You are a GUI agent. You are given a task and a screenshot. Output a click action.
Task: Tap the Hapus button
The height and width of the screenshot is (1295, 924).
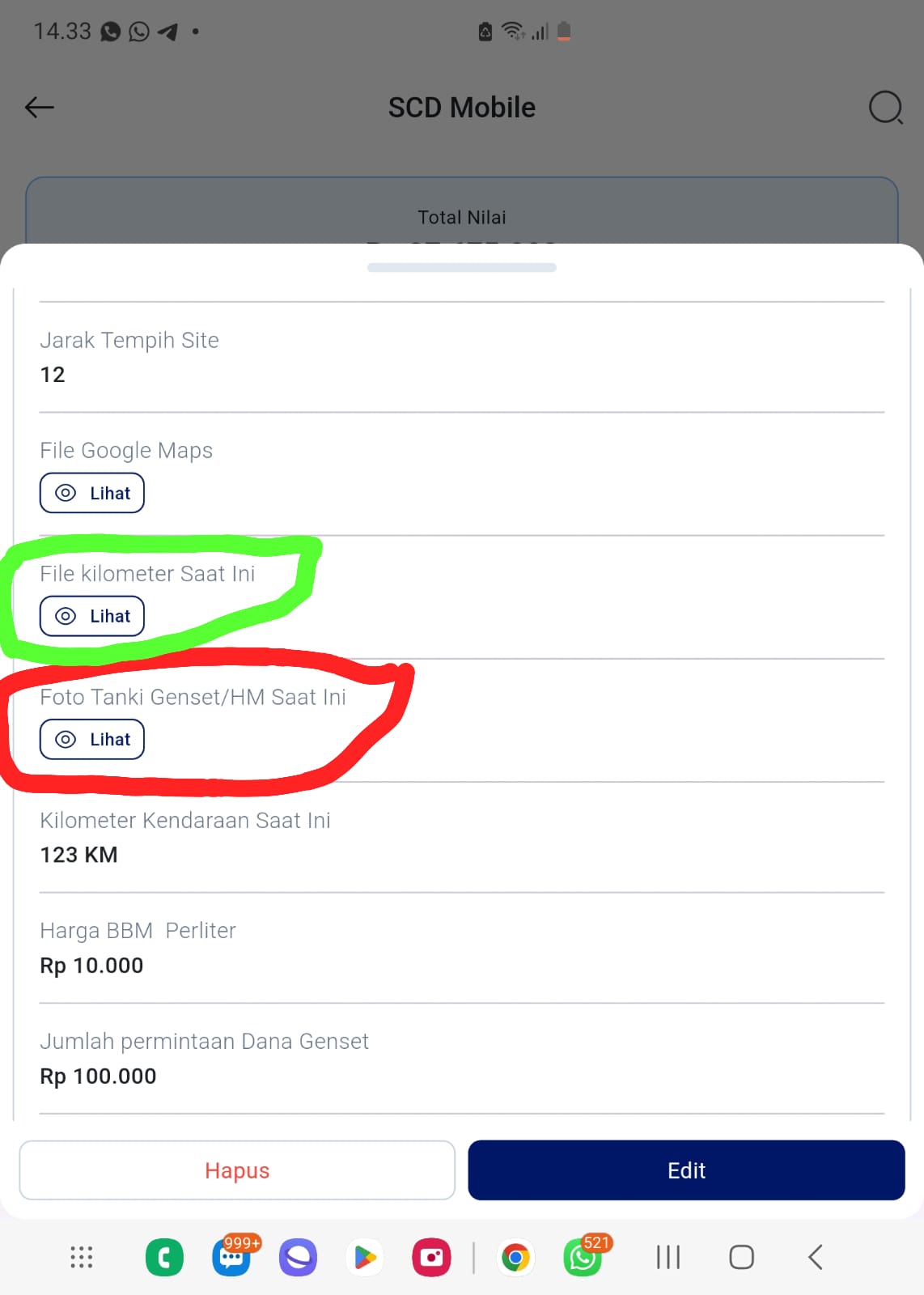pos(237,1170)
